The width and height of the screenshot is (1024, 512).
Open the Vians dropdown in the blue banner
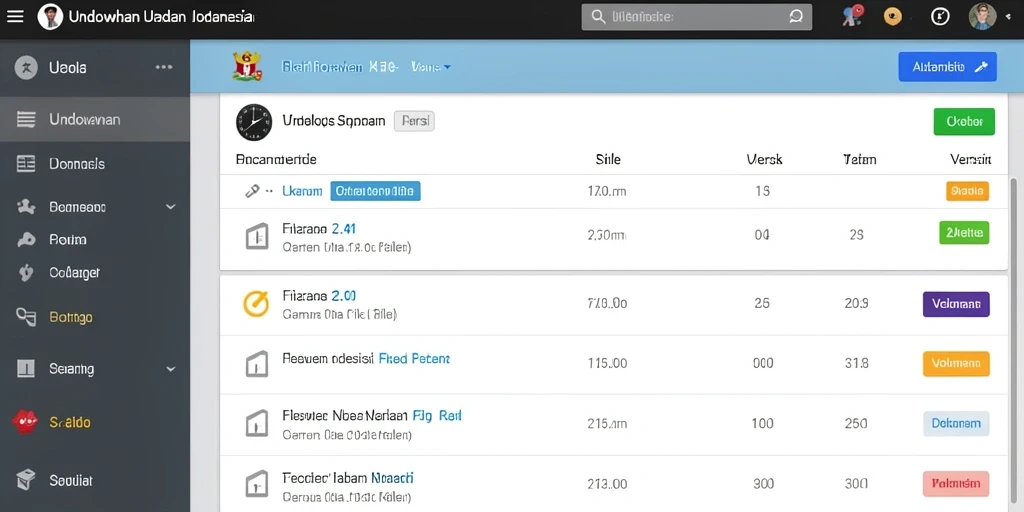[x=431, y=67]
